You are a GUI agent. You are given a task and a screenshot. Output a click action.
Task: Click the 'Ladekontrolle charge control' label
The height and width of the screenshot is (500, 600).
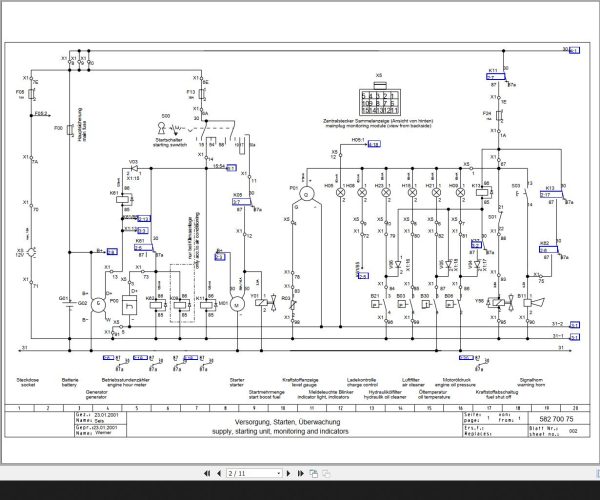(x=362, y=382)
